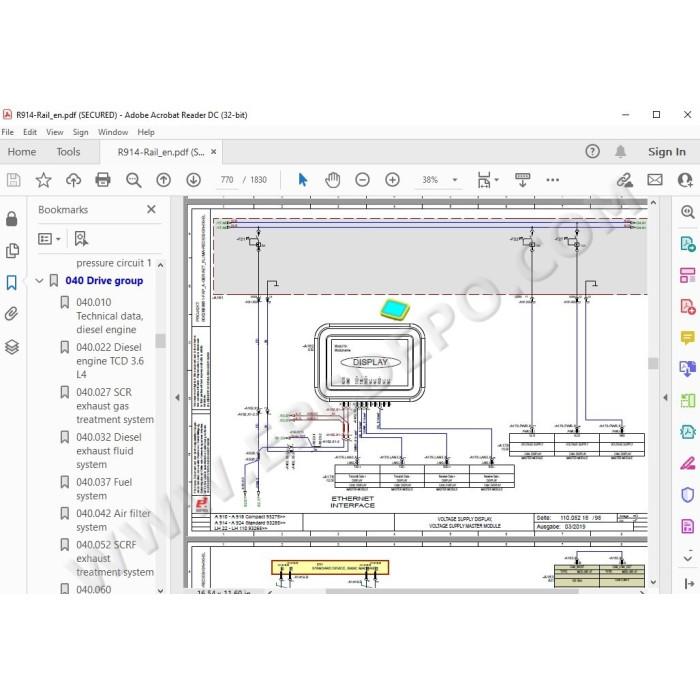The width and height of the screenshot is (700, 700).
Task: Switch to the Tools tab
Action: click(68, 152)
